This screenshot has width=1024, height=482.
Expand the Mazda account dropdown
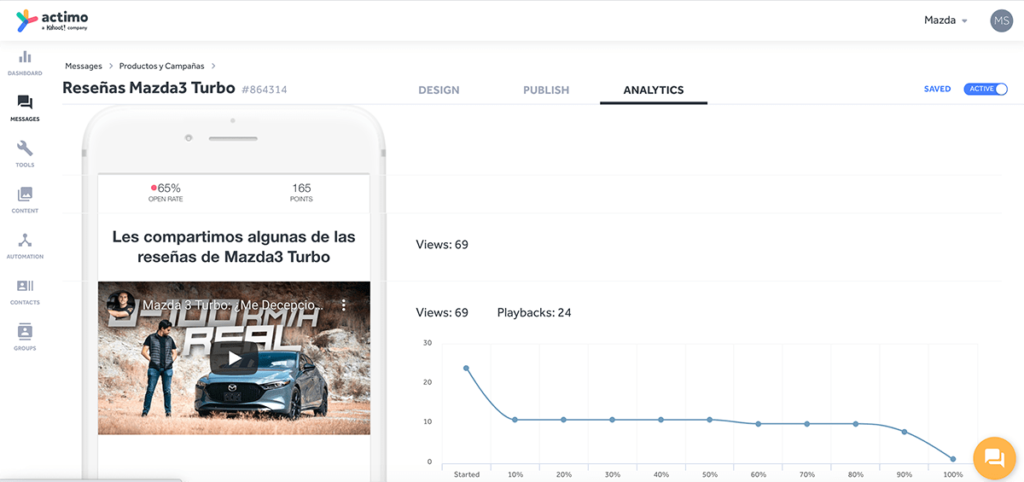[945, 20]
